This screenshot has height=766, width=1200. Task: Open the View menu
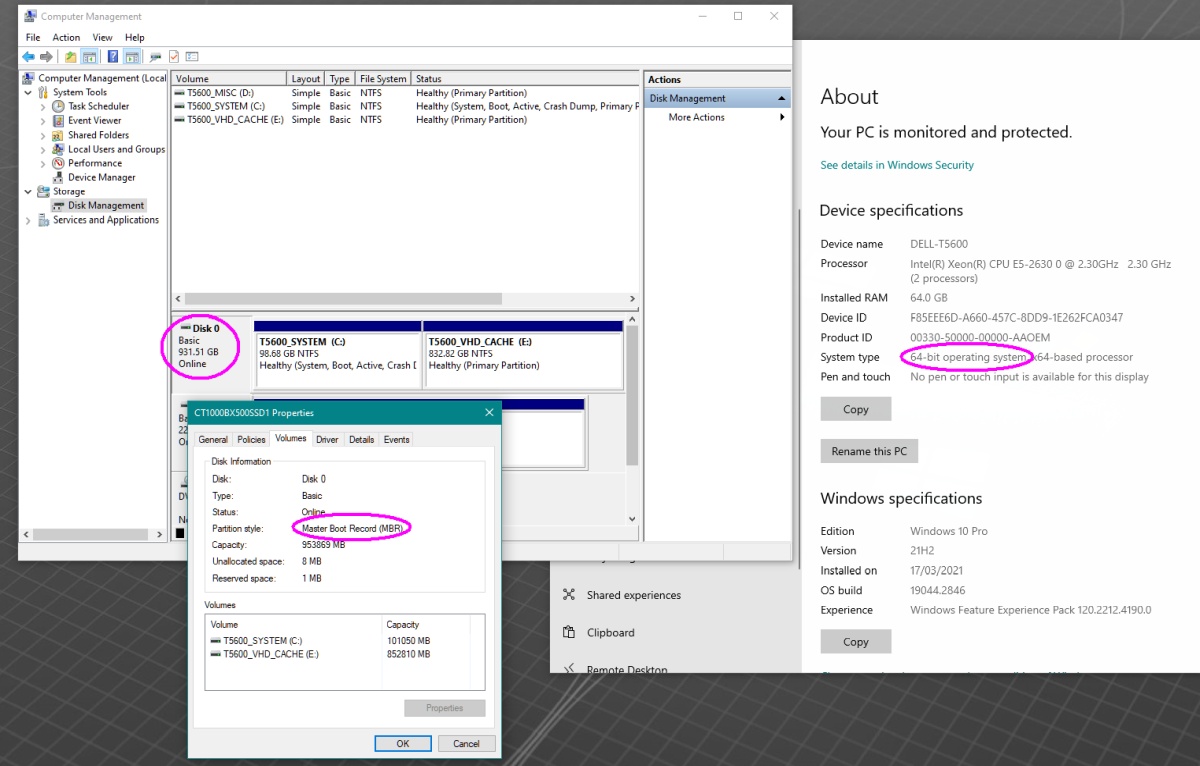(102, 37)
